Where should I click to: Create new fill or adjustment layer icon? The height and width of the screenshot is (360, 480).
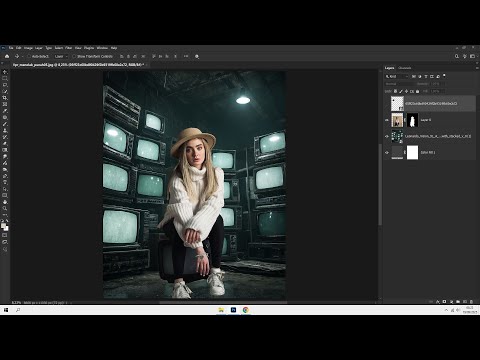(451, 302)
